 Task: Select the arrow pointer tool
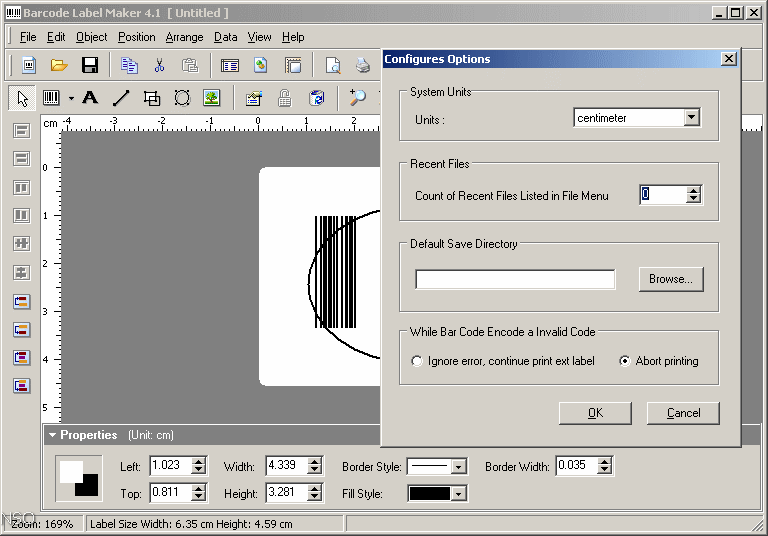[22, 98]
